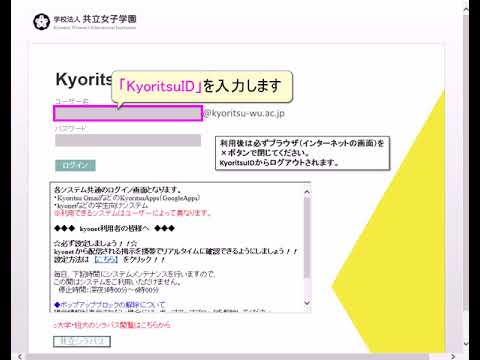Screen dimensions: 480x360
Task: Open the こちら link in the notice
Action: (x=106, y=259)
